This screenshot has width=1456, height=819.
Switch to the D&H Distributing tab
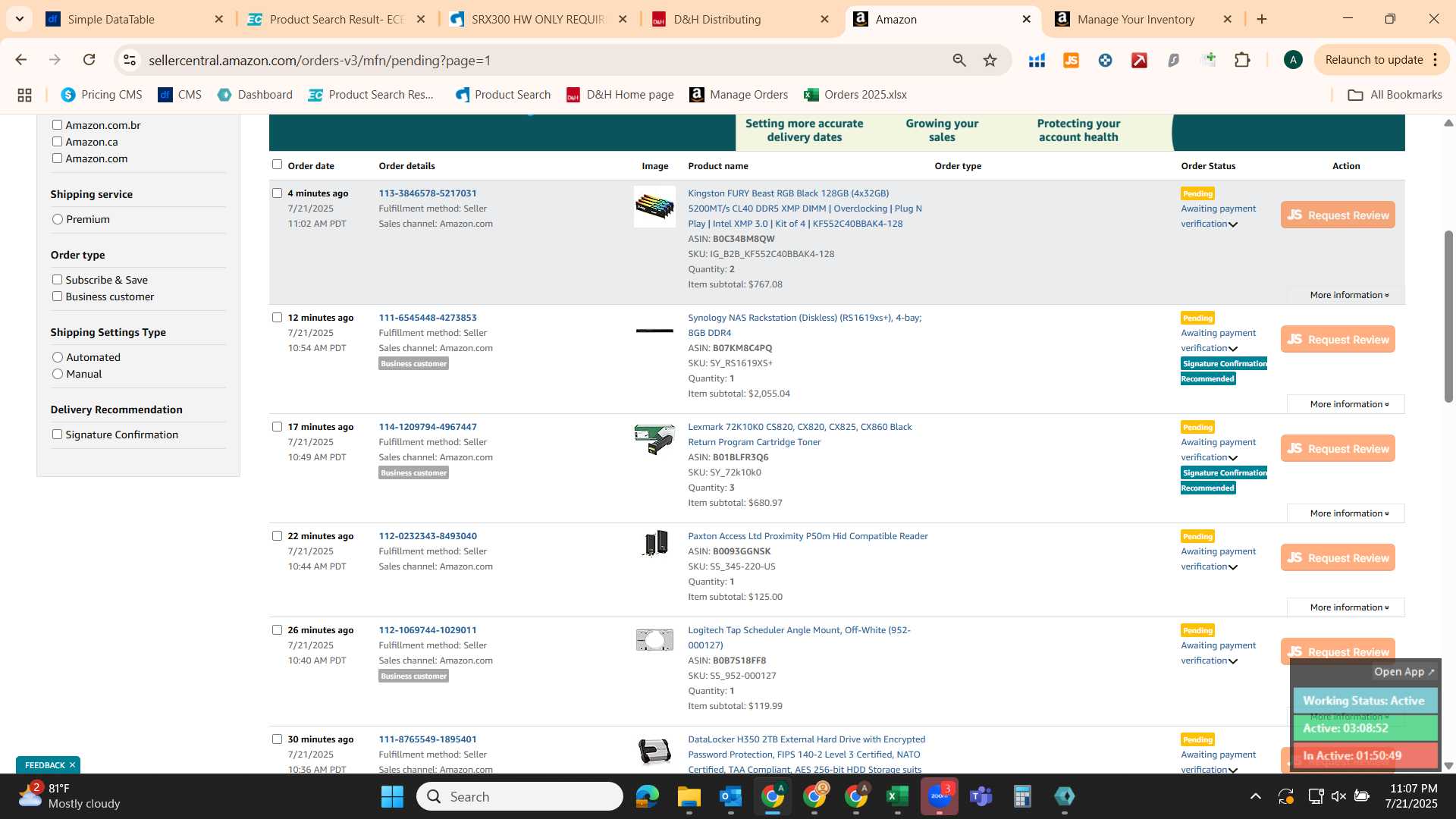[739, 19]
